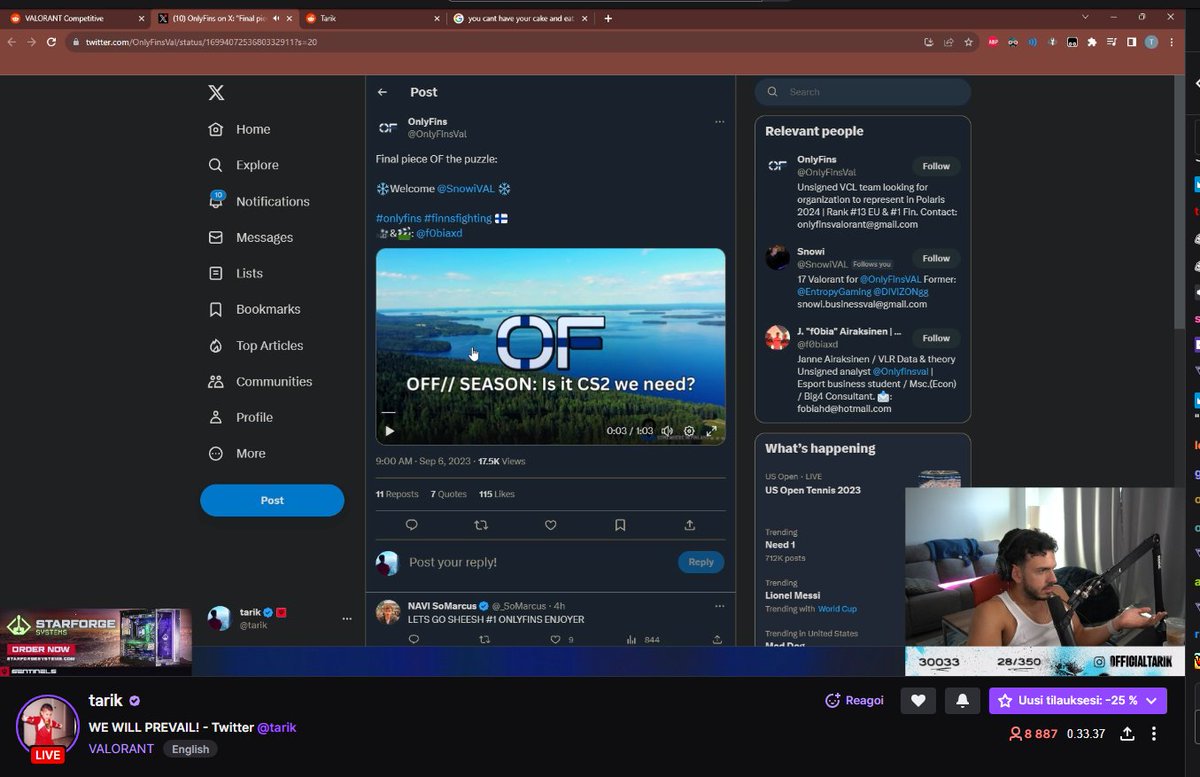Screen dimensions: 1200x777
Task: Open Messages in the X sidebar
Action: 250,237
